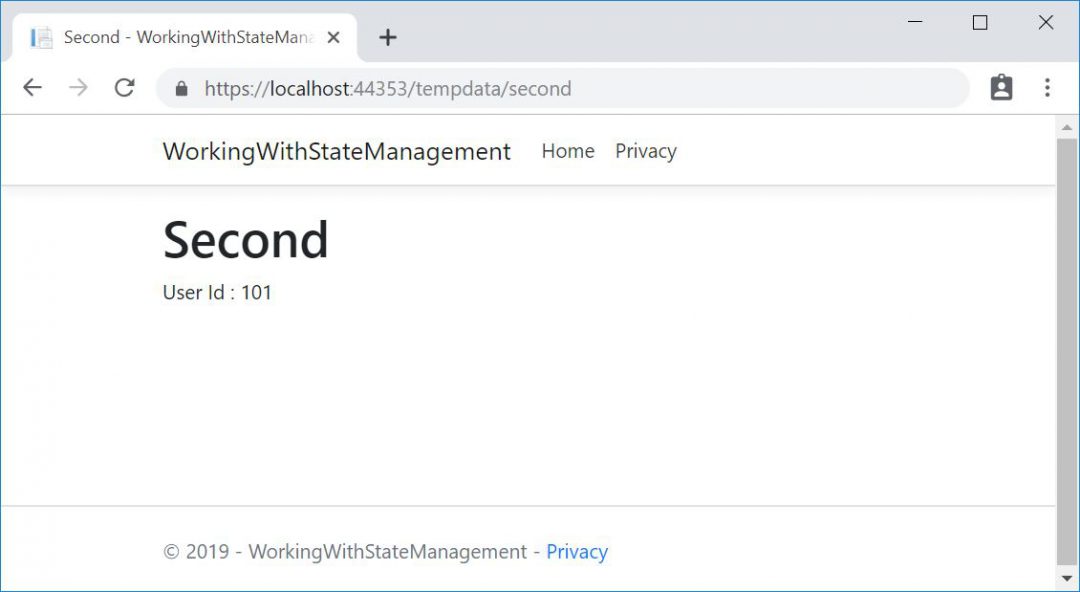
Task: Click the scrollbar up arrow
Action: pyautogui.click(x=1067, y=126)
